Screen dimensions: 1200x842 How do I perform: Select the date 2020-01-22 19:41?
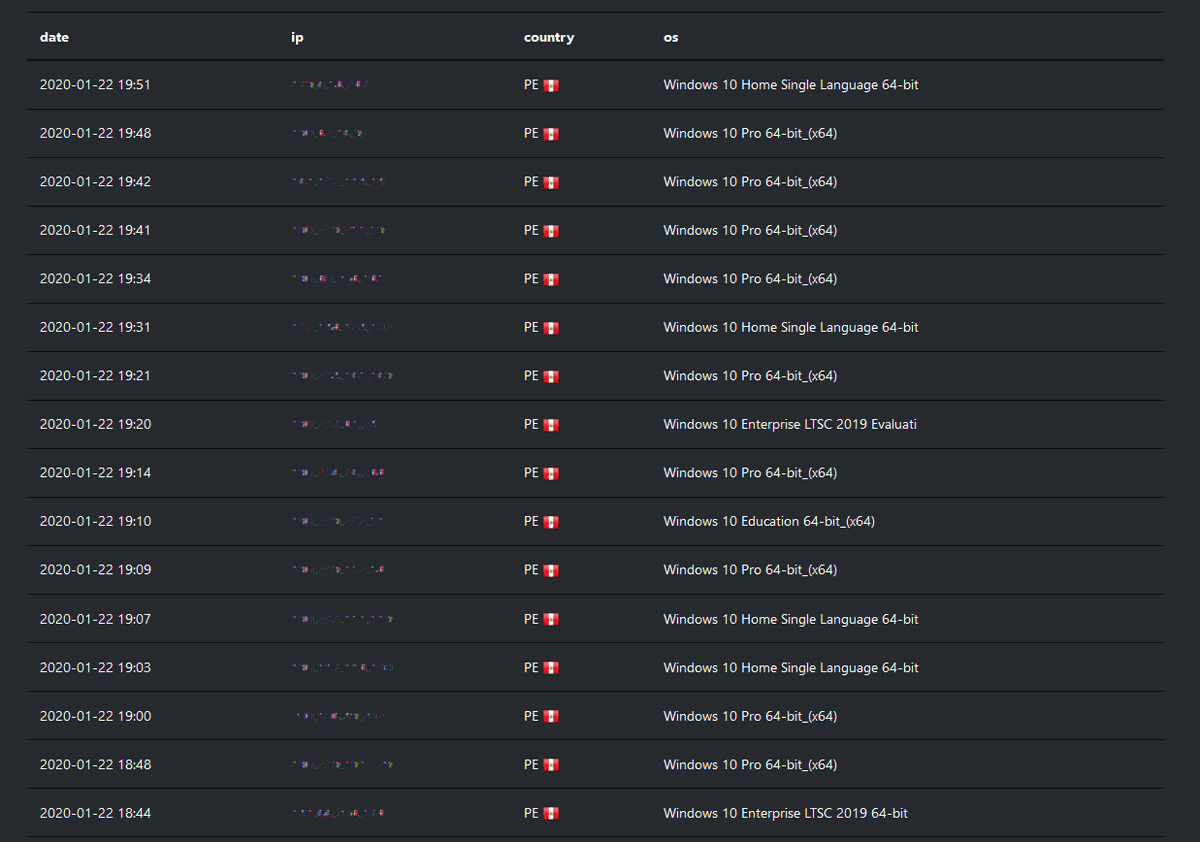[95, 230]
